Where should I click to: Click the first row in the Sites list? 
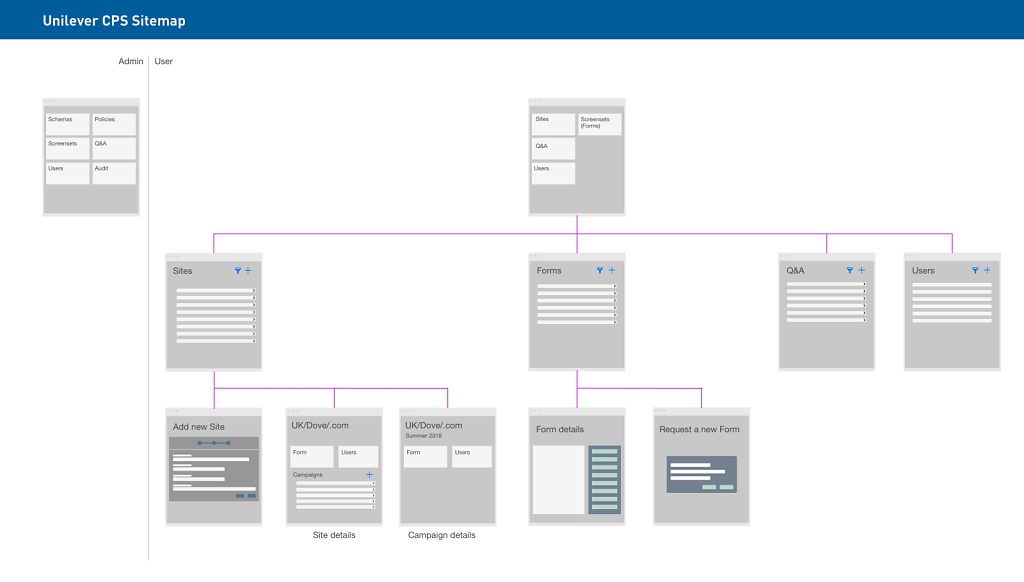click(216, 291)
